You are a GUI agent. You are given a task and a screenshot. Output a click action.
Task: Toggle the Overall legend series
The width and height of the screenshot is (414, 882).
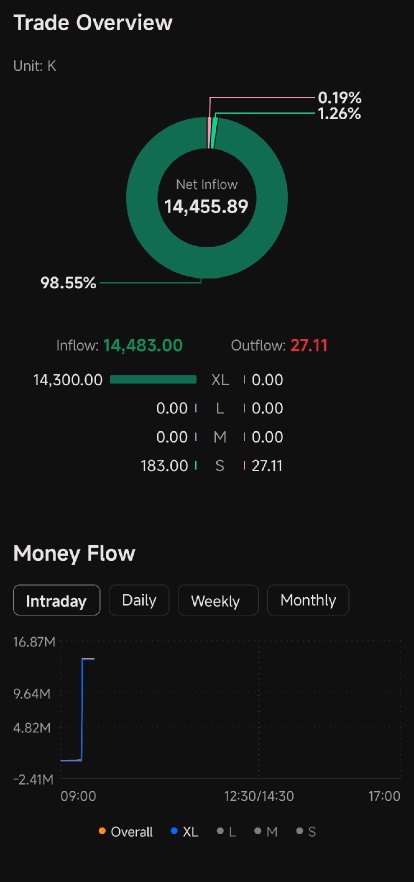pos(125,831)
